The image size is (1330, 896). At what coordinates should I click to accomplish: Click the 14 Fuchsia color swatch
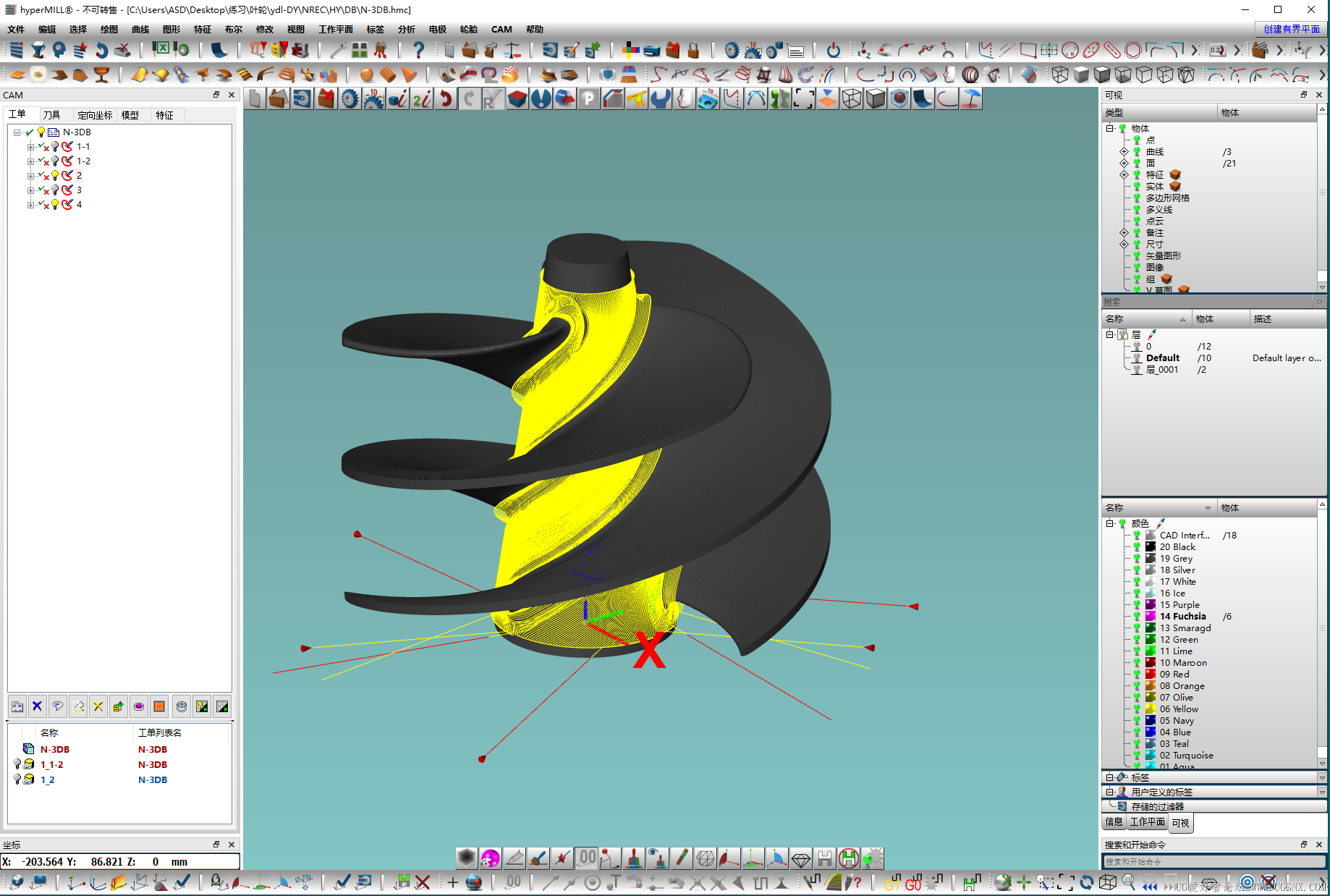pyautogui.click(x=1151, y=617)
